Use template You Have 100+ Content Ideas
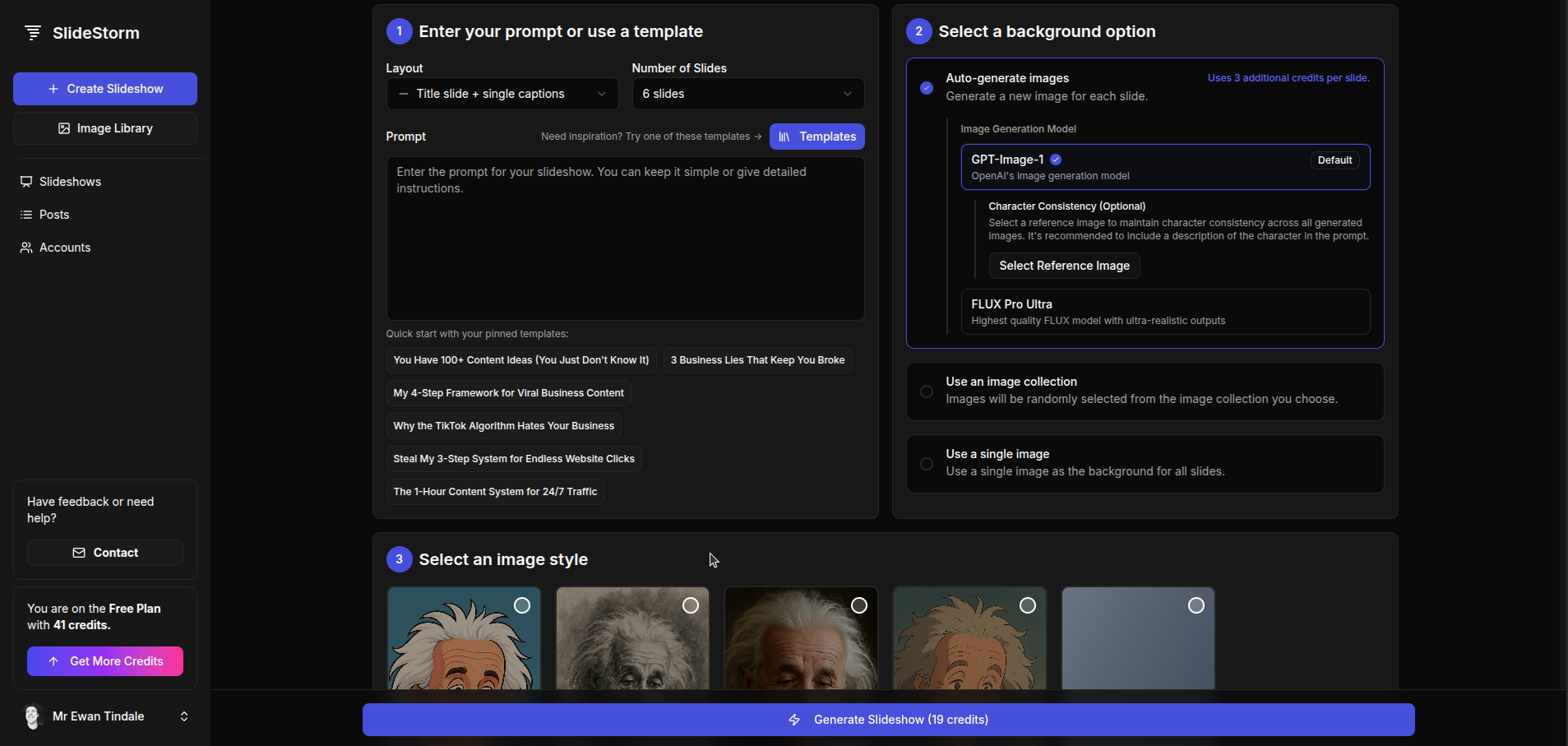Viewport: 1568px width, 746px height. click(x=521, y=360)
